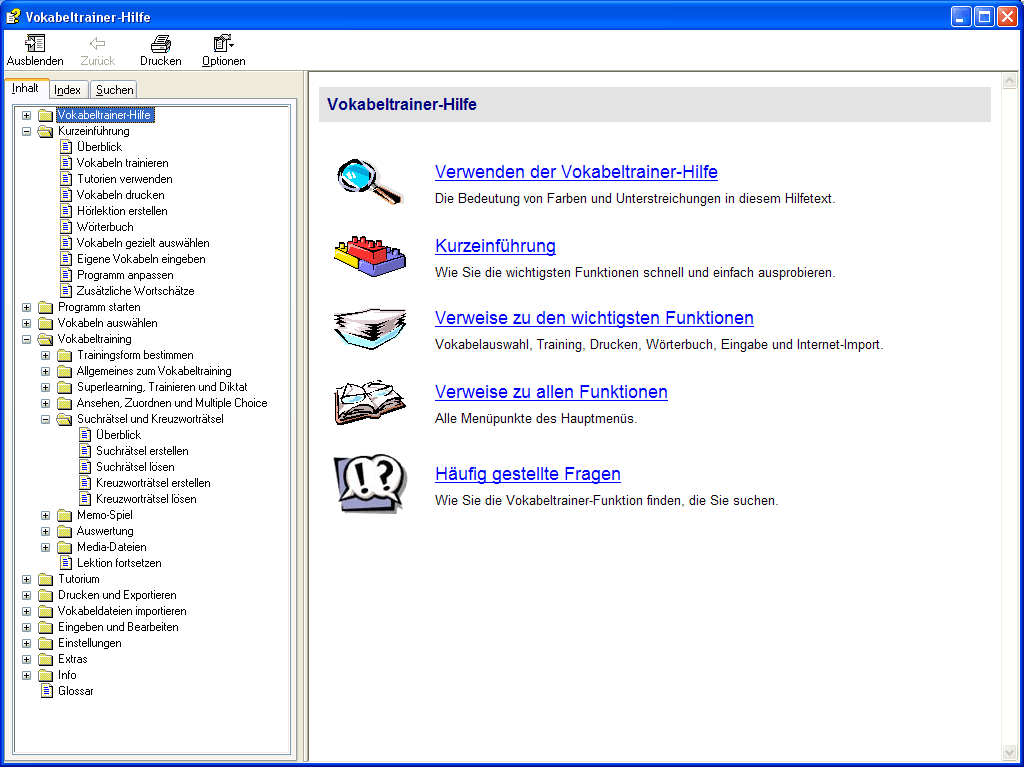The height and width of the screenshot is (767, 1024).
Task: Click the Glossar page icon
Action: 46,691
